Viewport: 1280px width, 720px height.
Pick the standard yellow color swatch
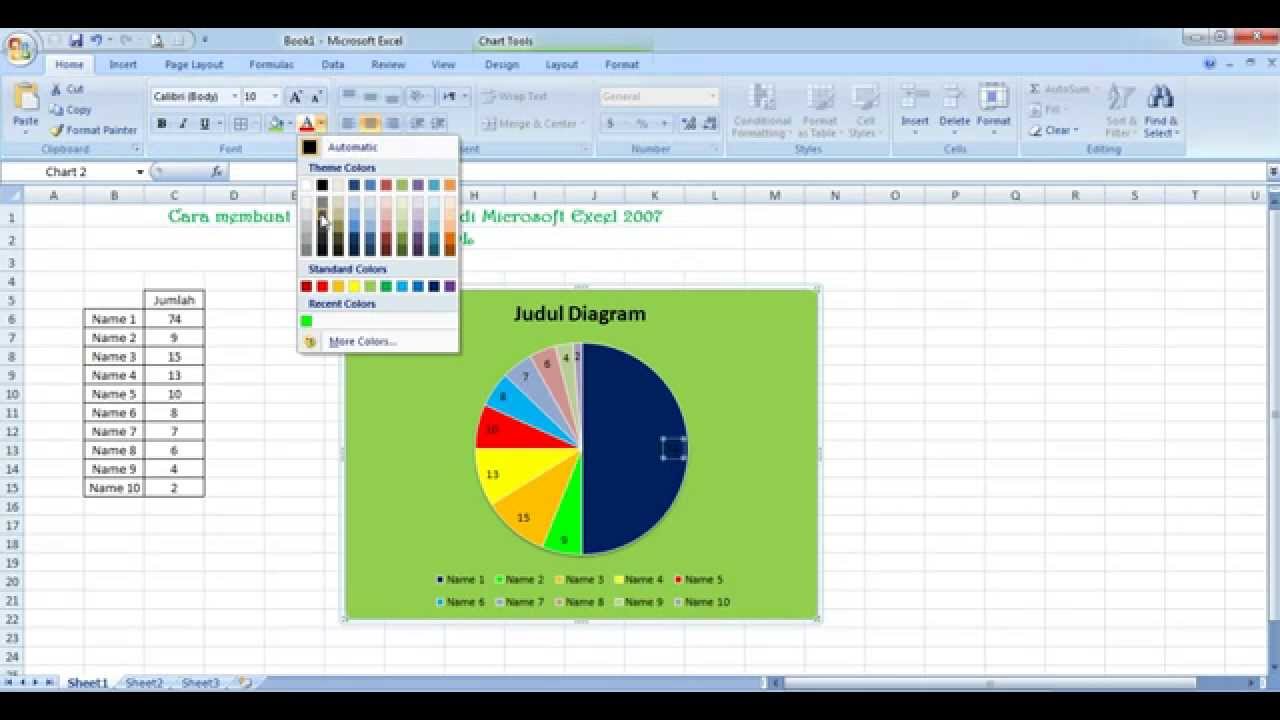coord(354,287)
